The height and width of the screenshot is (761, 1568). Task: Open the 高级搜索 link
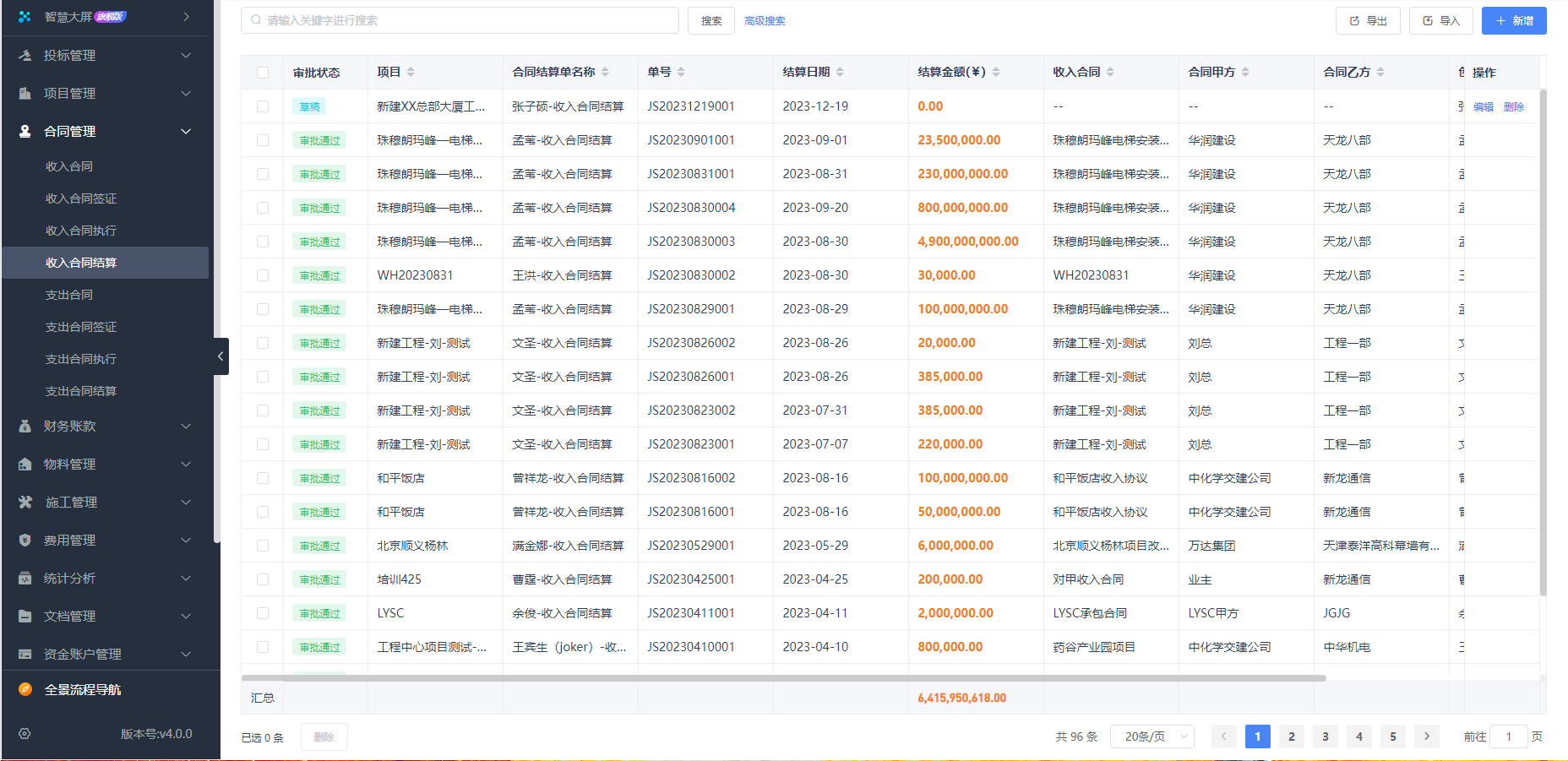click(765, 21)
